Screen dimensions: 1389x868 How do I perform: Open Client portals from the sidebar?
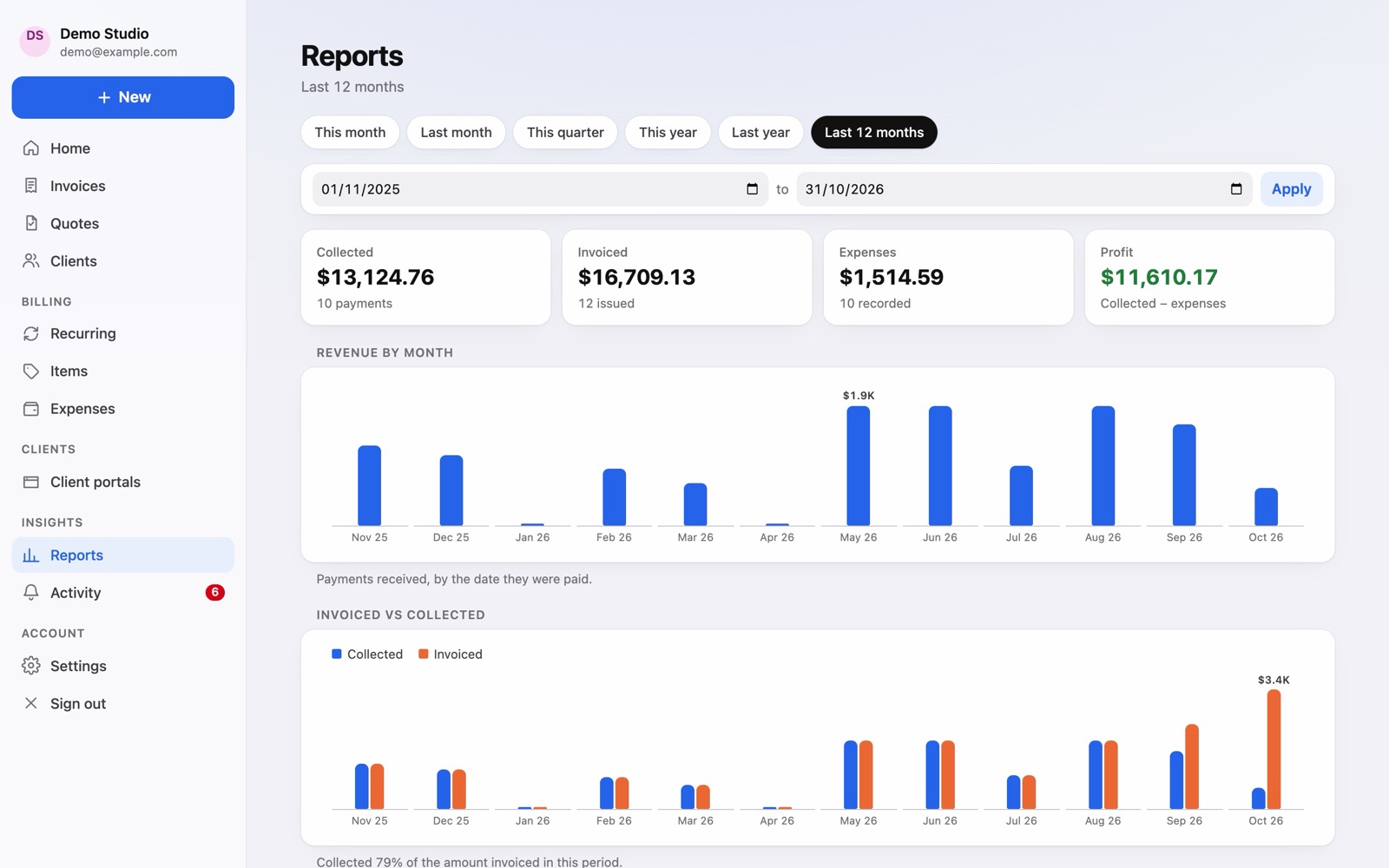[123, 482]
